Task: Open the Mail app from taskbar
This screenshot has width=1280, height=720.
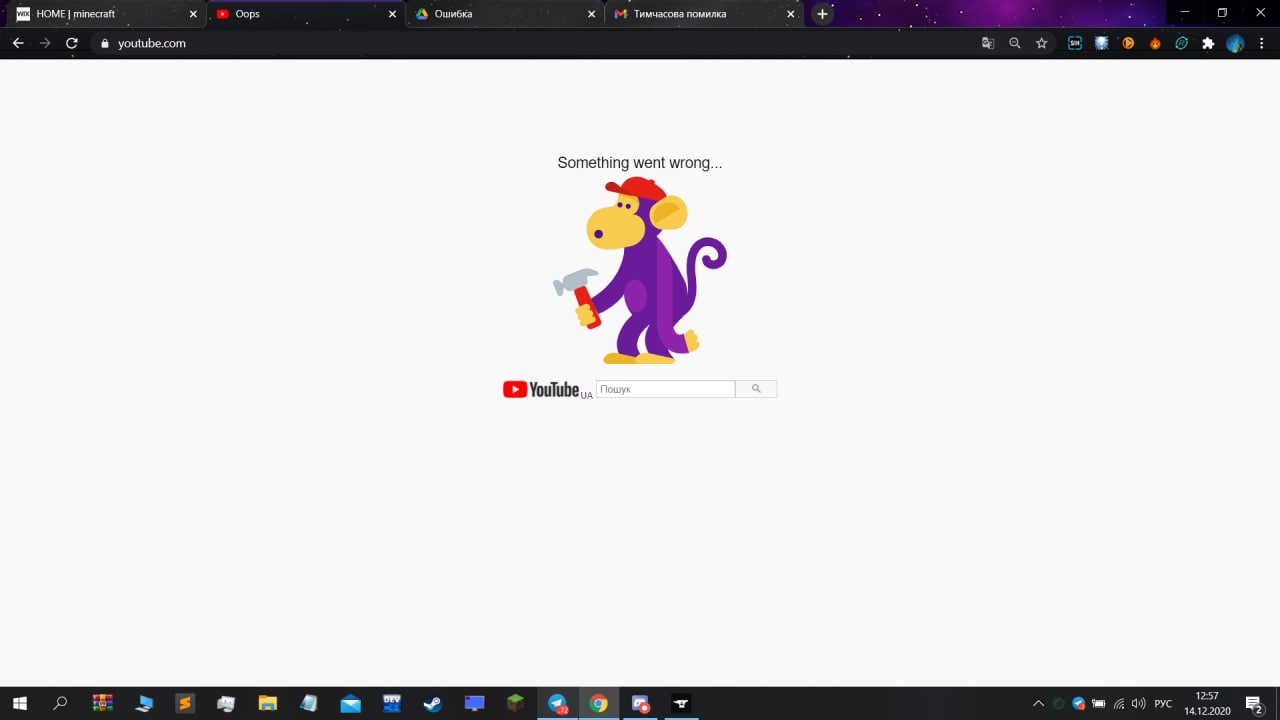Action: [x=350, y=704]
